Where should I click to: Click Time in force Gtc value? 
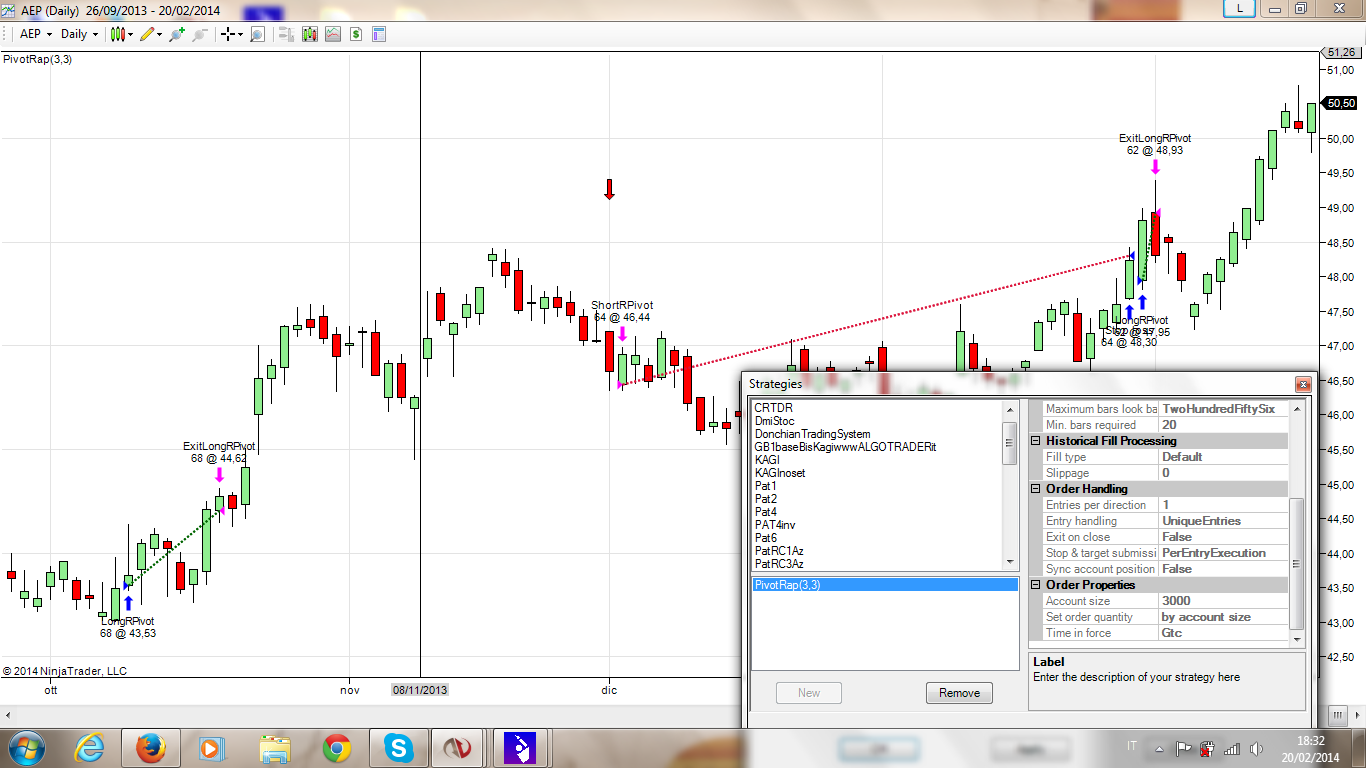1223,633
